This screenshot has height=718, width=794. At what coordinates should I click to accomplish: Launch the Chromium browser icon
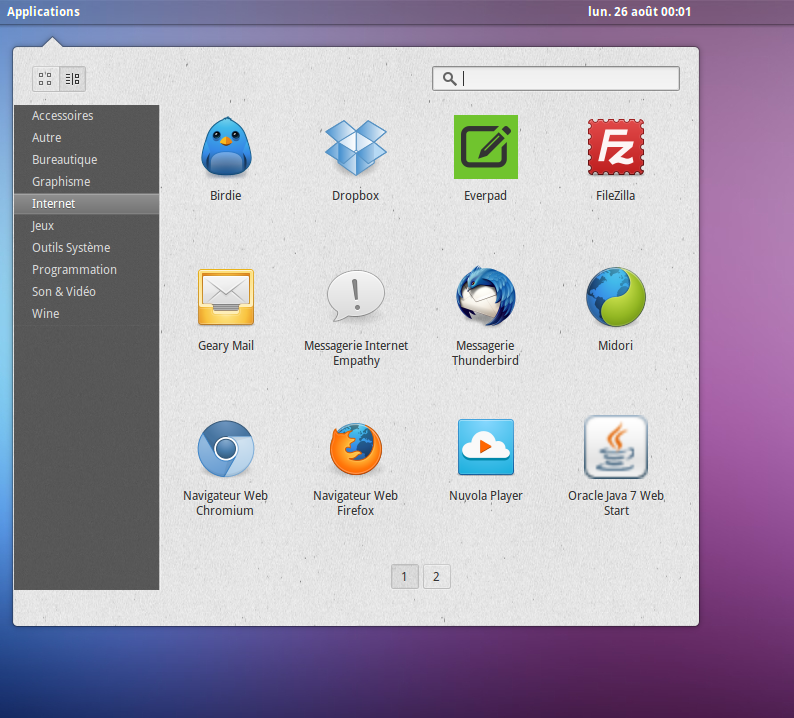pos(226,448)
